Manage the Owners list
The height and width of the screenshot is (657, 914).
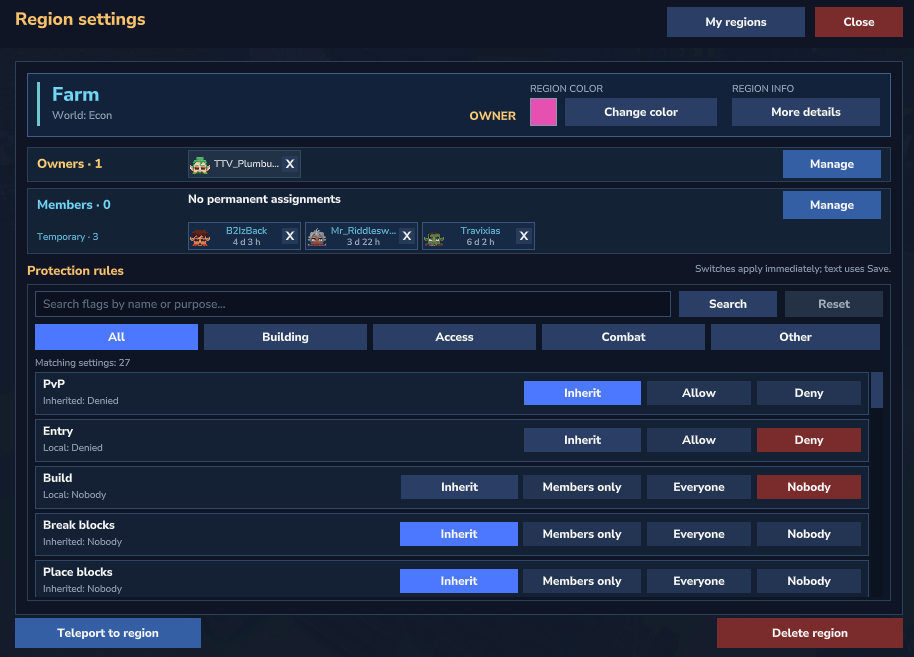832,164
